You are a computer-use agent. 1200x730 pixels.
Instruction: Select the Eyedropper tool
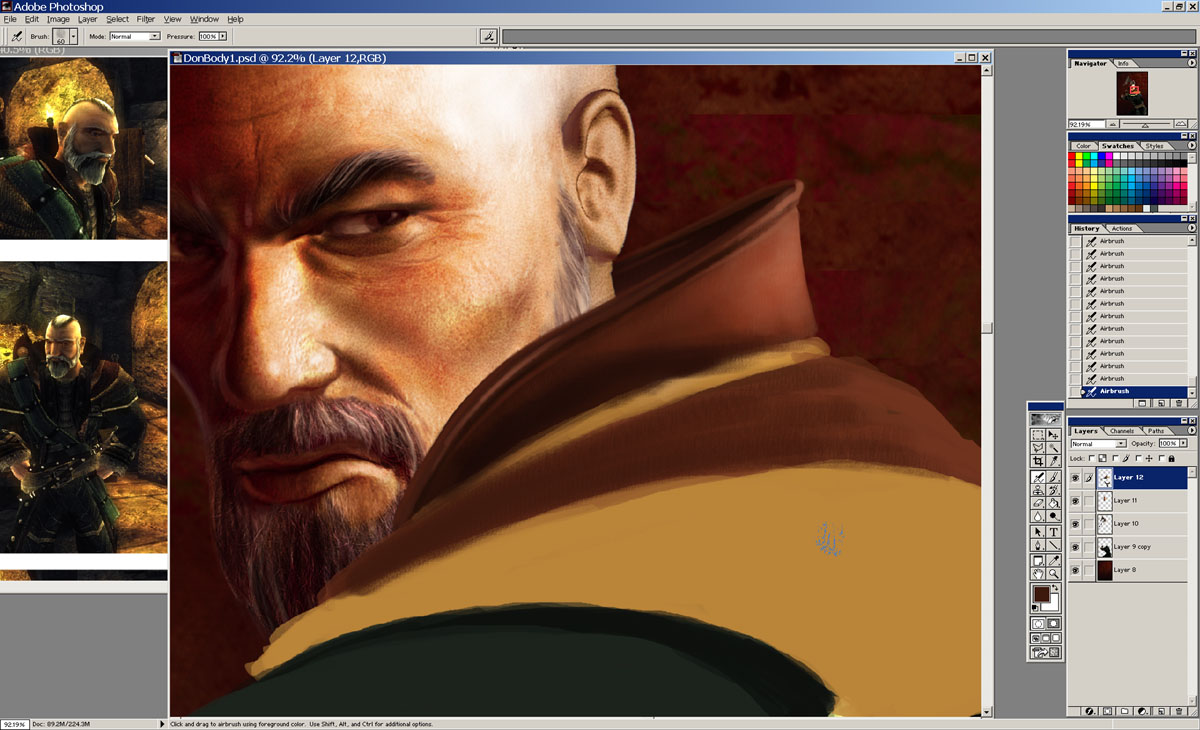pyautogui.click(x=1053, y=560)
